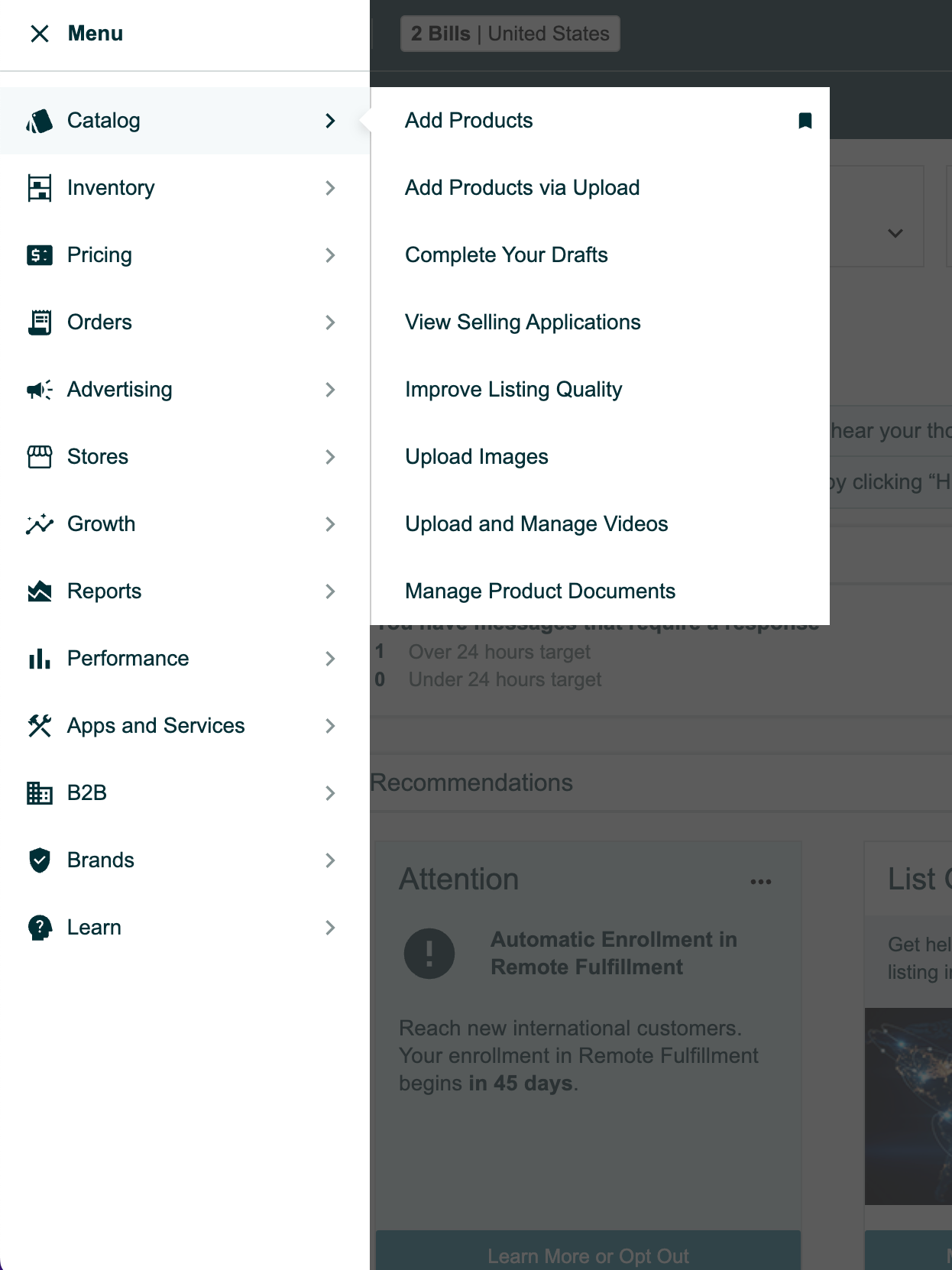Expand the Reports submenu arrow

330,591
